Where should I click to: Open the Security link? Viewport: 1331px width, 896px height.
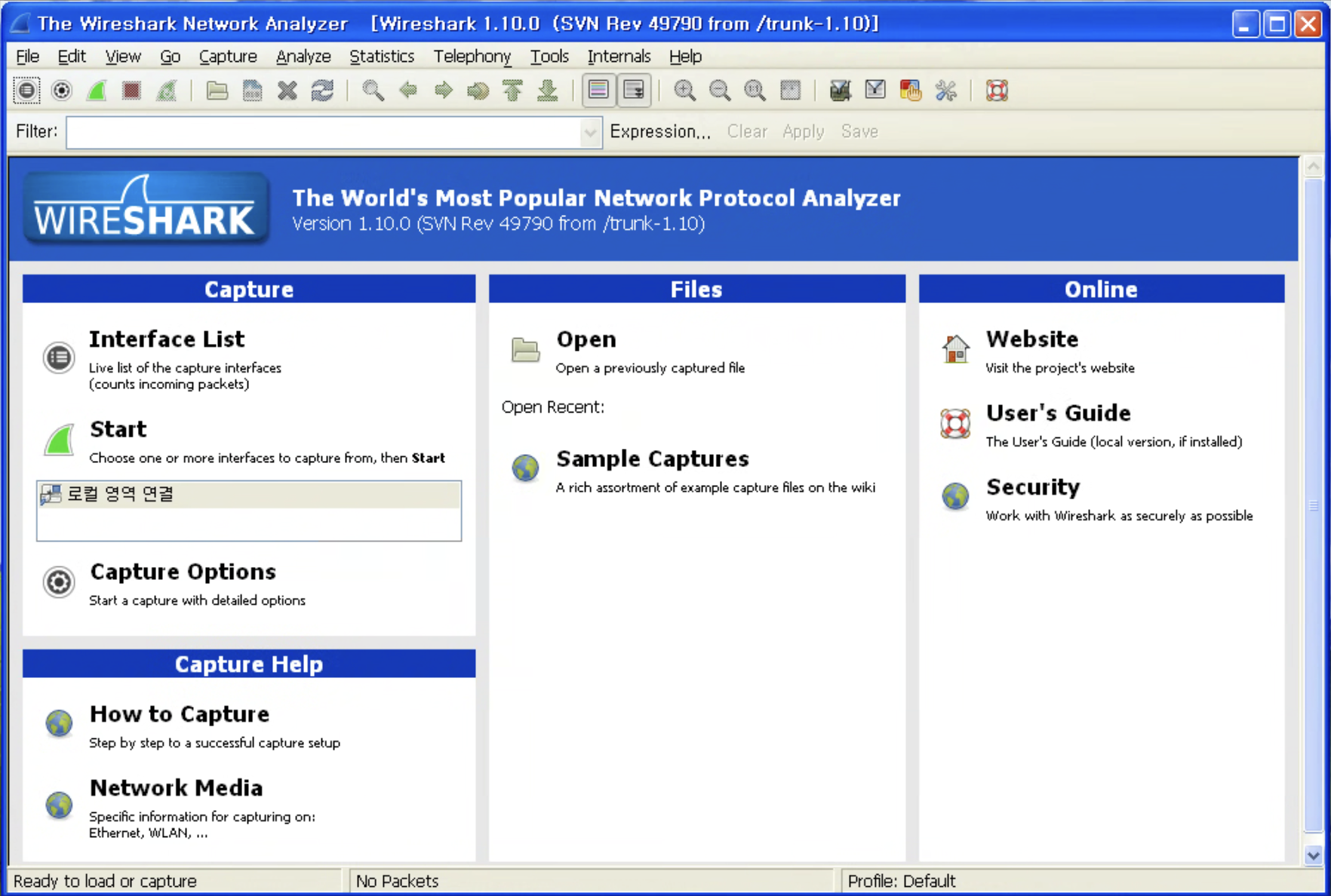[x=1033, y=487]
